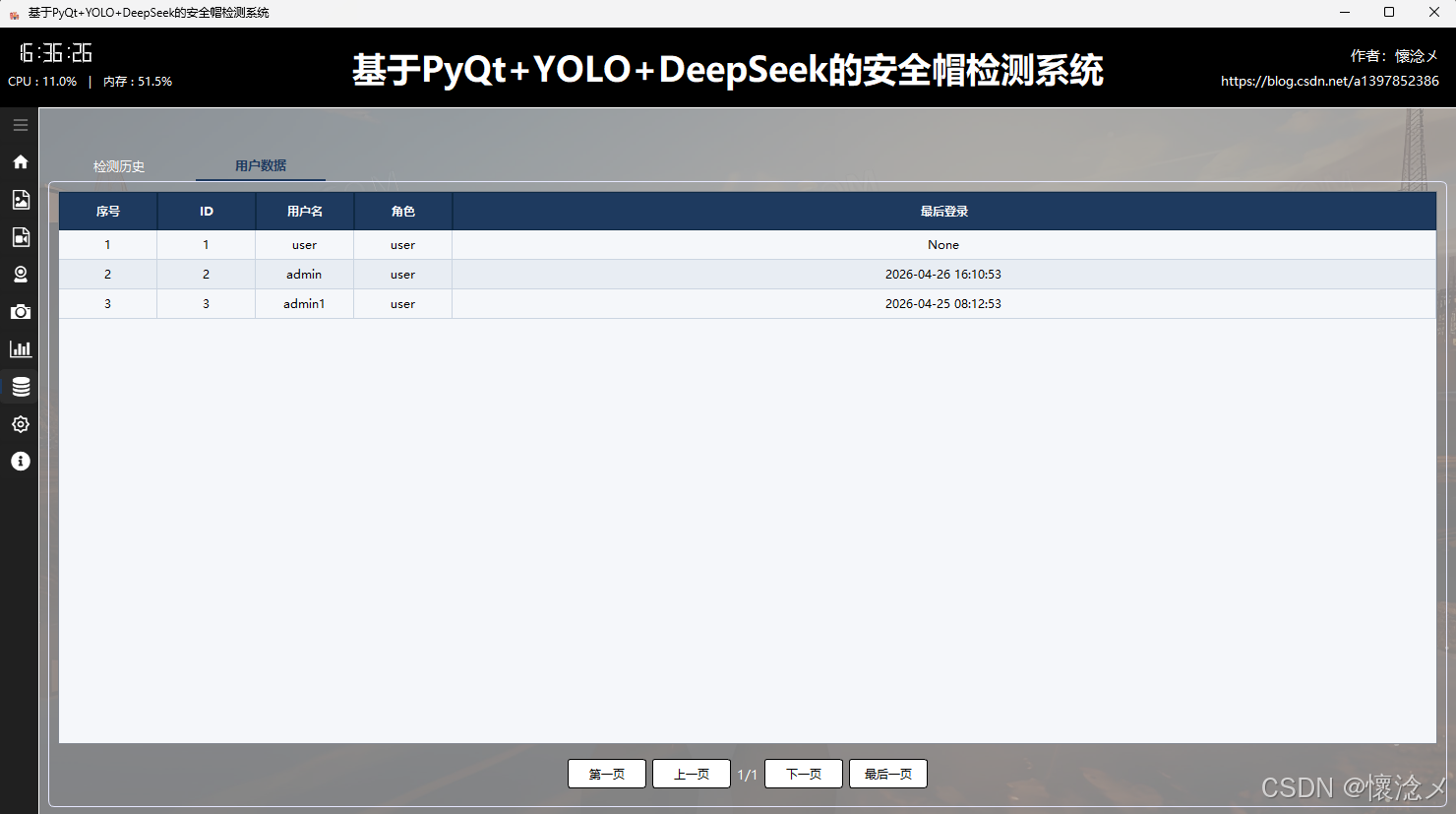Close the application window
Screen dimensions: 1456x814
pos(1434,13)
